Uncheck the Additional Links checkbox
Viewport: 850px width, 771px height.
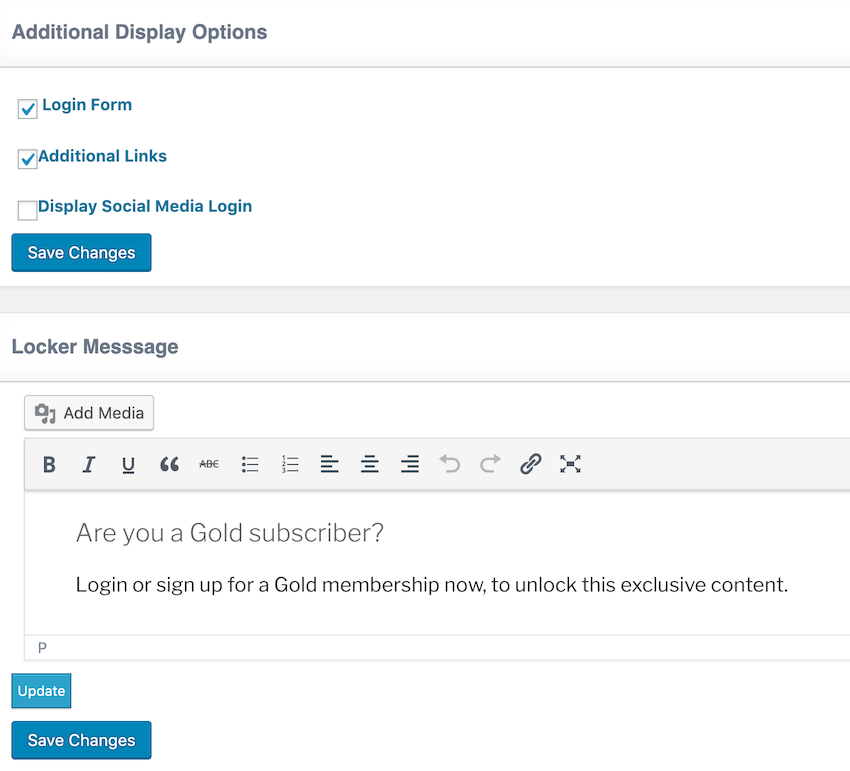28,159
